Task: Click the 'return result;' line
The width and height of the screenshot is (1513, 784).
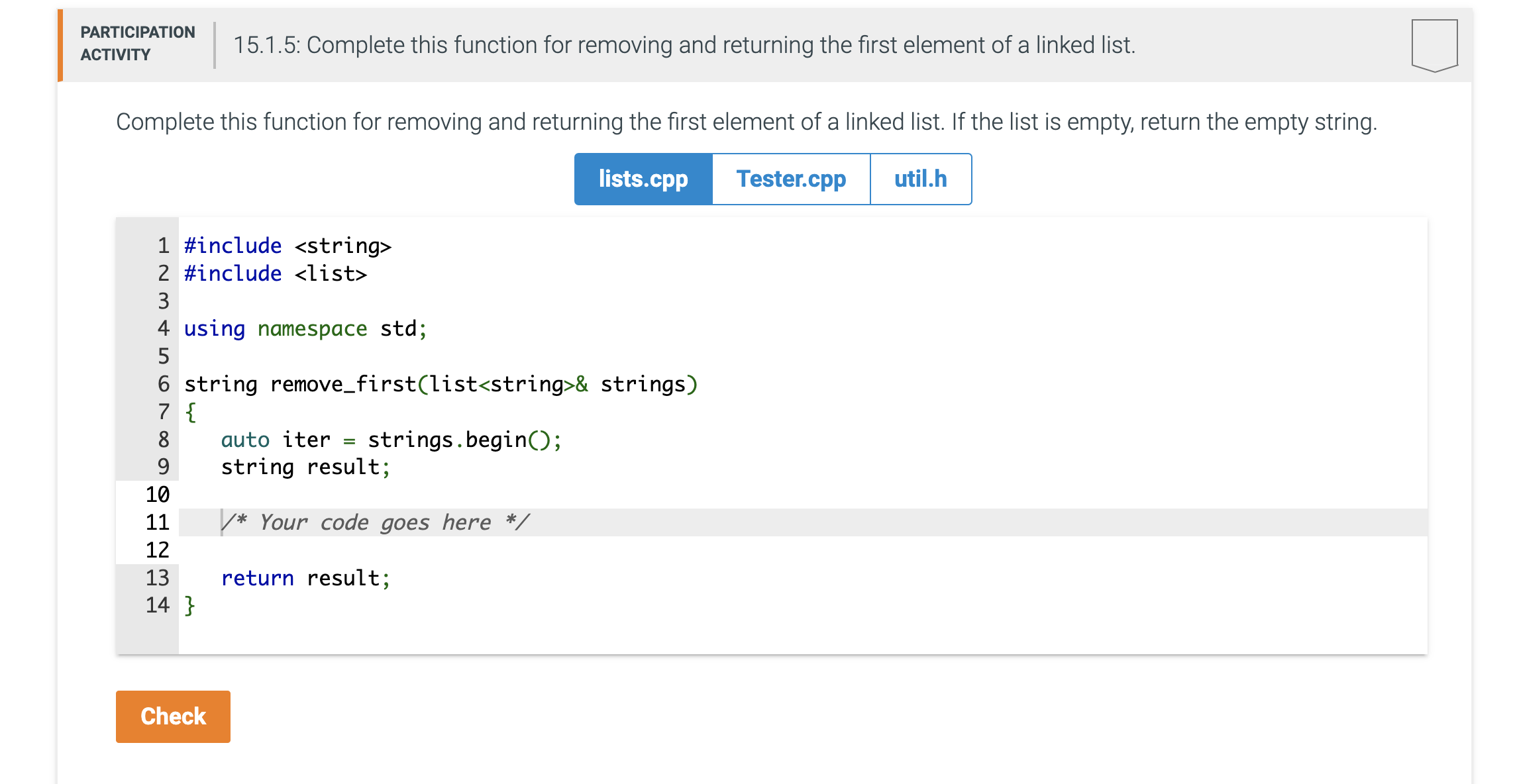Action: tap(306, 578)
